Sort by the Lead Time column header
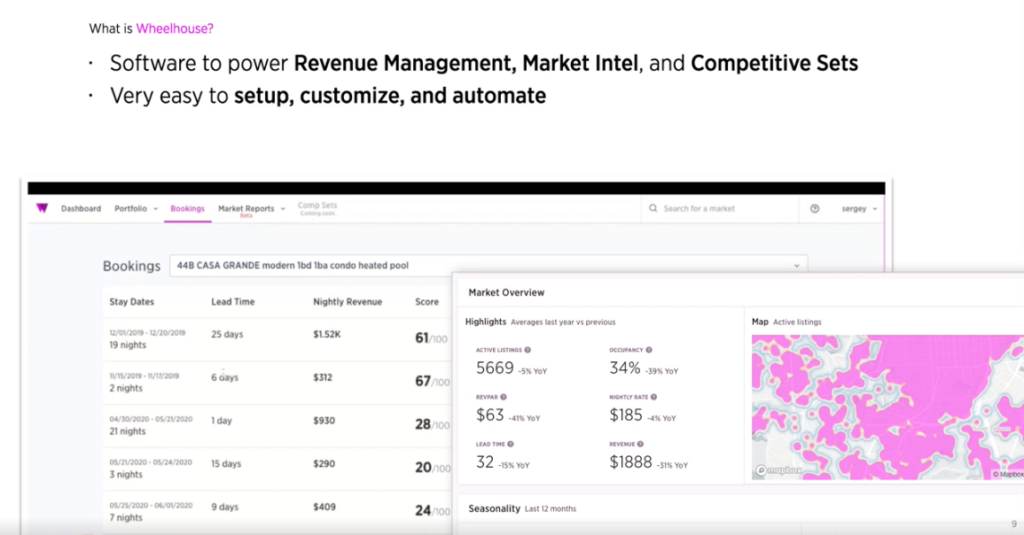Screen dimensions: 1024x535 pos(233,302)
